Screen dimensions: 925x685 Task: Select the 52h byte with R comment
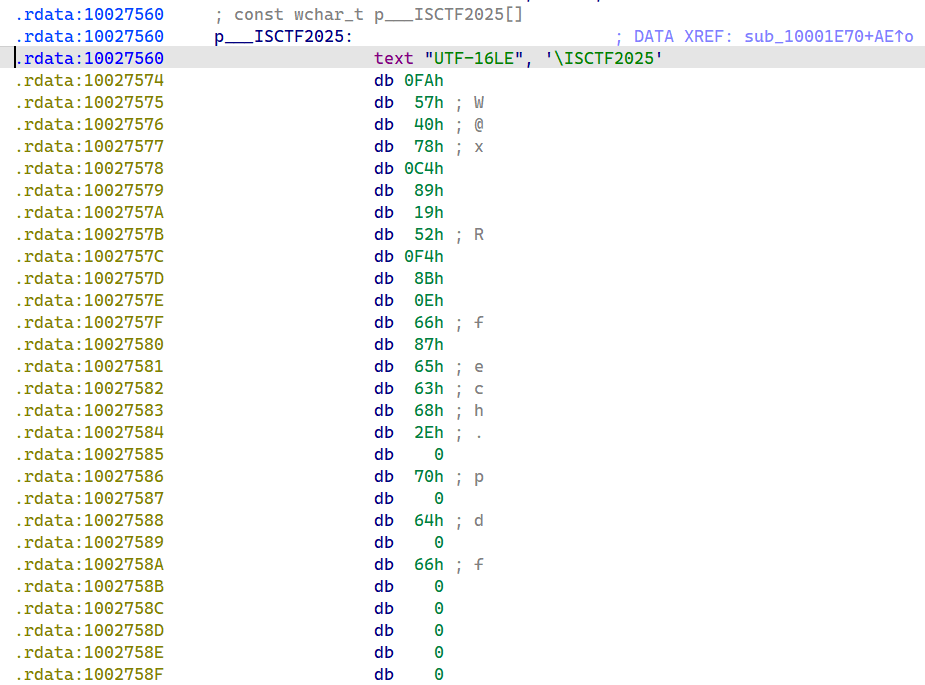pyautogui.click(x=429, y=235)
